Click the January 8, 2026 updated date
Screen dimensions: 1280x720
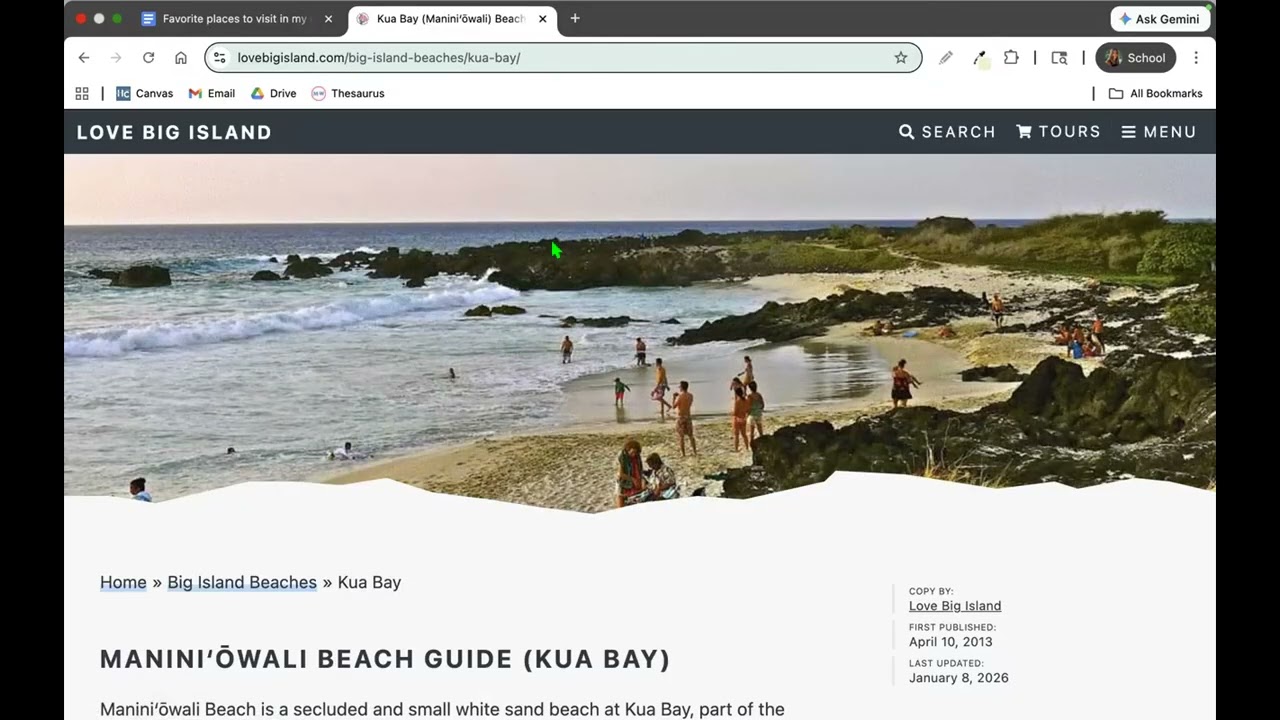pyautogui.click(x=959, y=678)
